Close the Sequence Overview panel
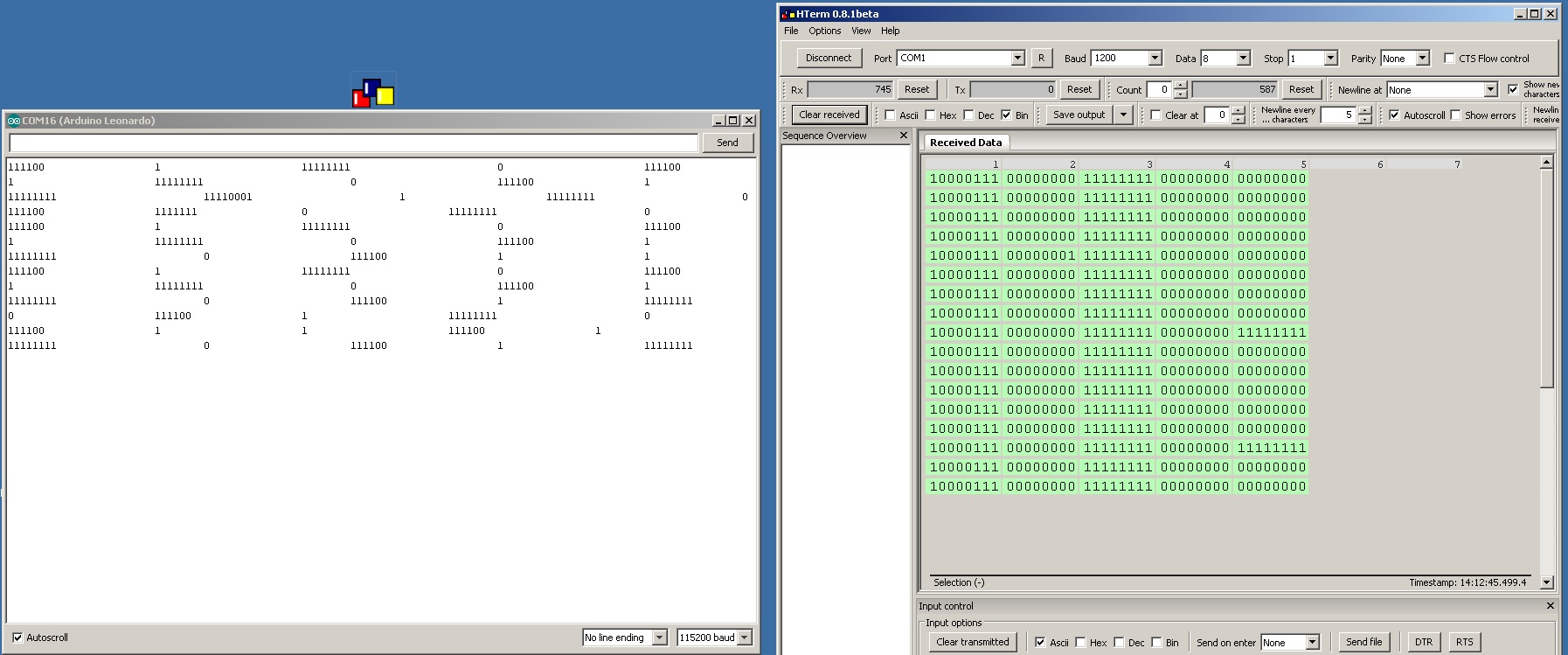1568x655 pixels. click(x=904, y=136)
